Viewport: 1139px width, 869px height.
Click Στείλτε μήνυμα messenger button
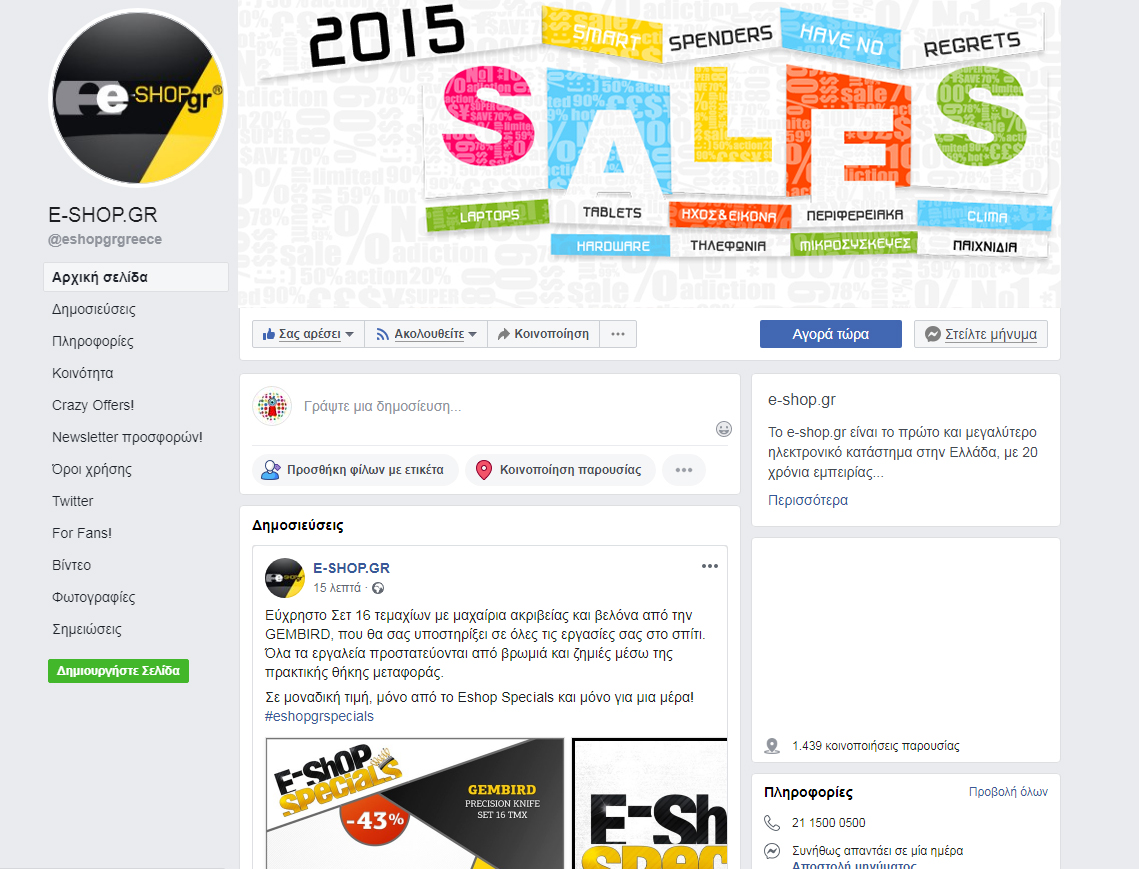981,334
